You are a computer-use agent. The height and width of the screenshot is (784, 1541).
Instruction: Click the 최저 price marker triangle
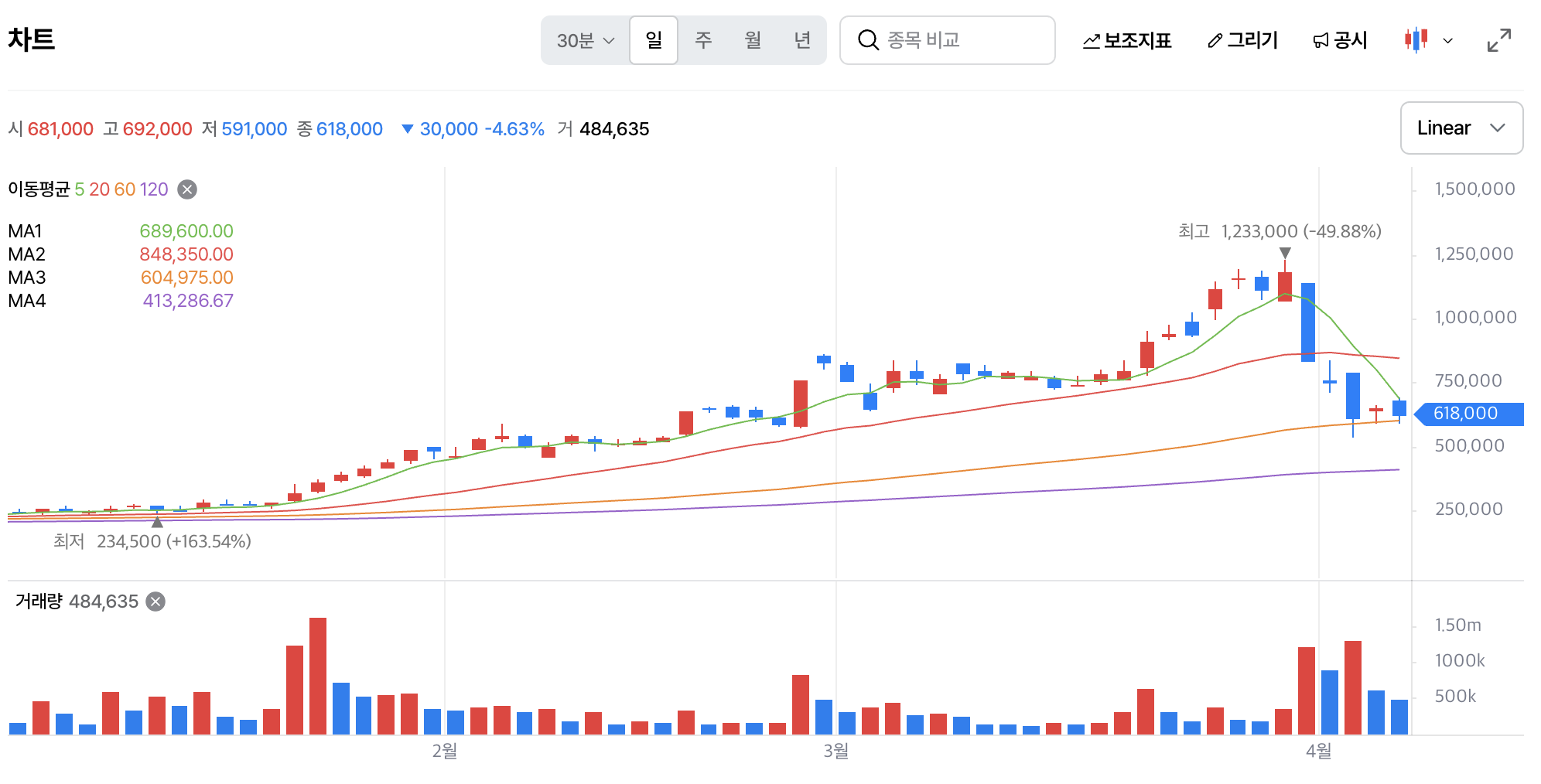click(x=157, y=523)
